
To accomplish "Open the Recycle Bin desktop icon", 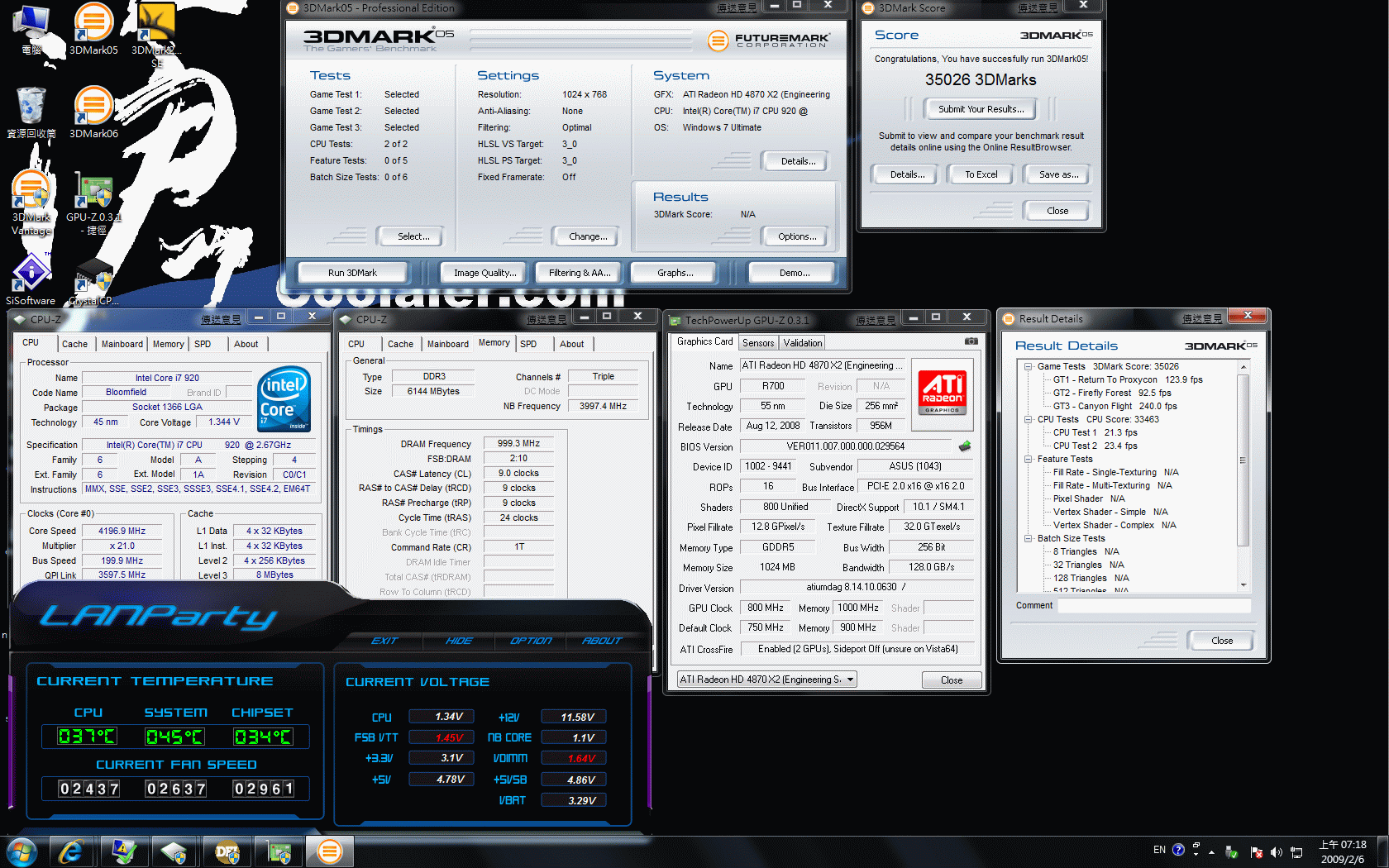I will click(x=31, y=112).
